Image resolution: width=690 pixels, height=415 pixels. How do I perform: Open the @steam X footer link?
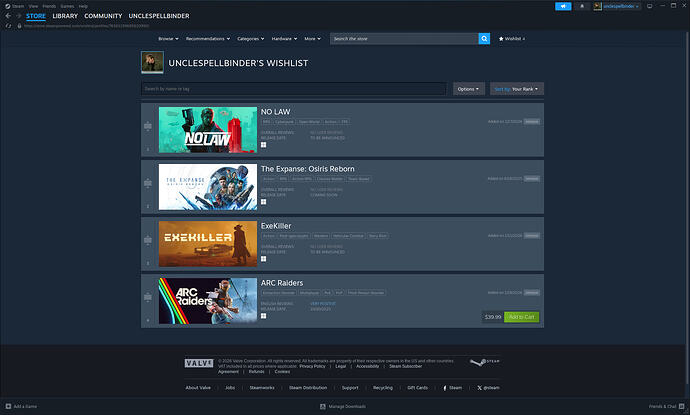pyautogui.click(x=480, y=387)
